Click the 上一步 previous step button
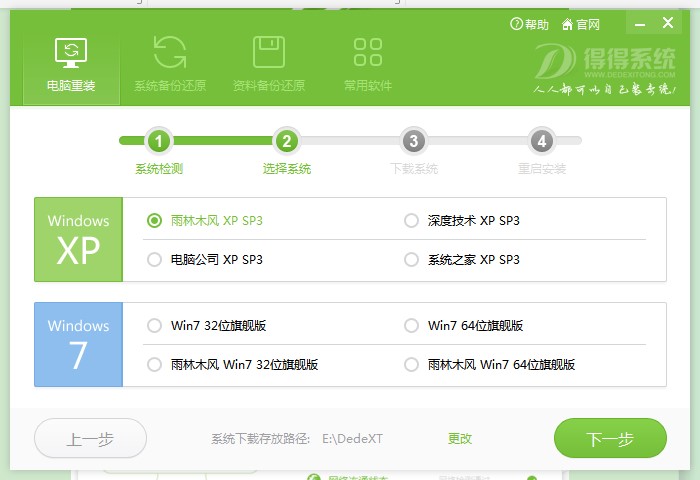This screenshot has height=480, width=700. pos(90,438)
